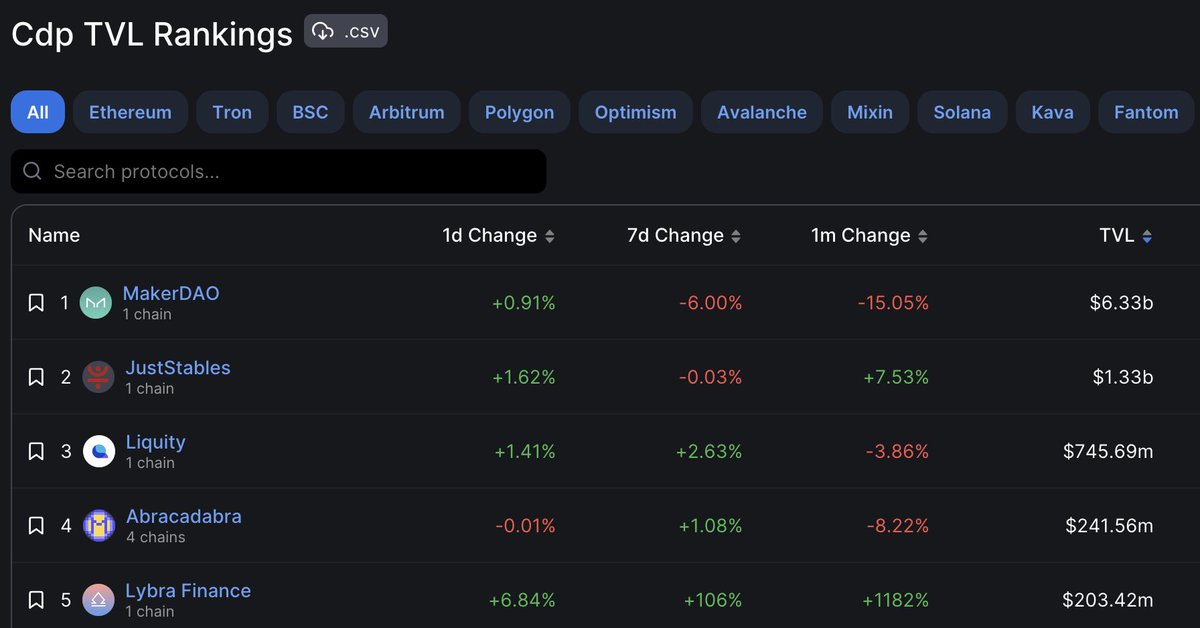Click Liquity 7d change +2.63%

tap(709, 452)
